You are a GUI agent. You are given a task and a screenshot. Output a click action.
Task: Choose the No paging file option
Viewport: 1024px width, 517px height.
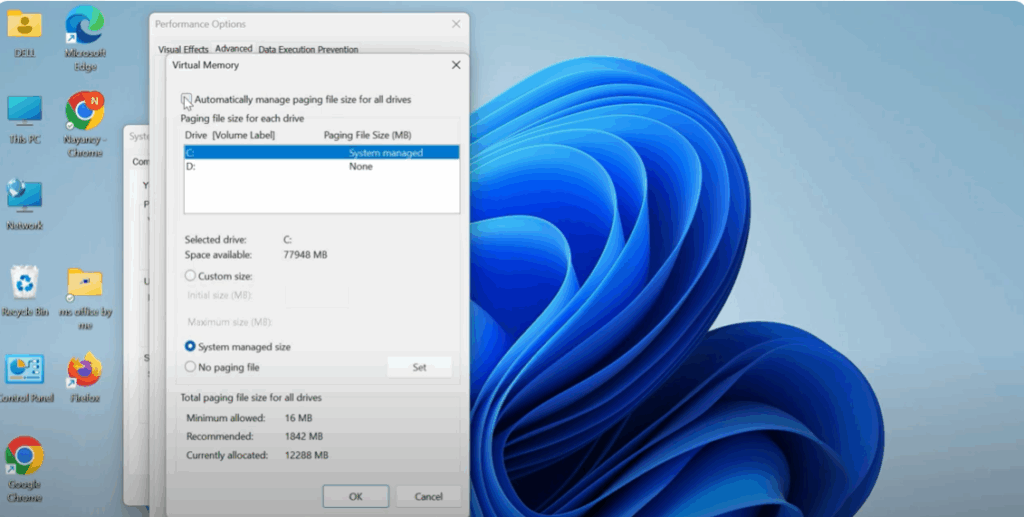tap(190, 367)
